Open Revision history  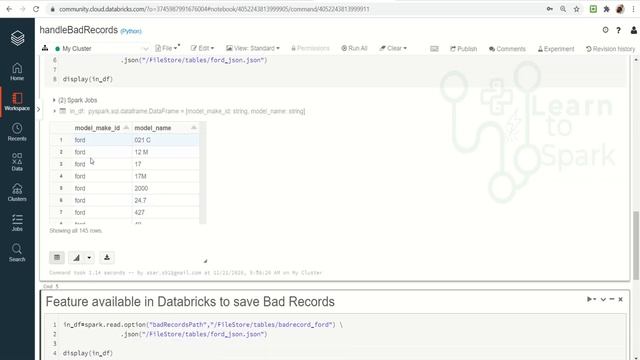[x=611, y=49]
